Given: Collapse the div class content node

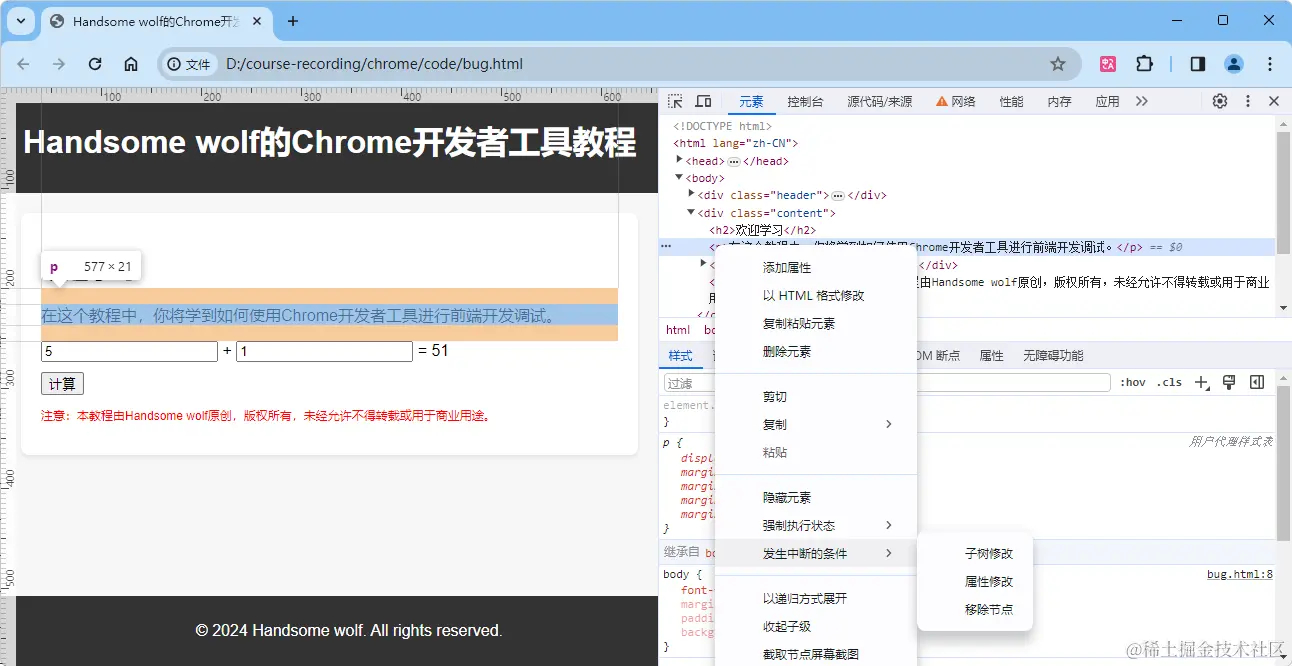Looking at the screenshot, I should (692, 212).
